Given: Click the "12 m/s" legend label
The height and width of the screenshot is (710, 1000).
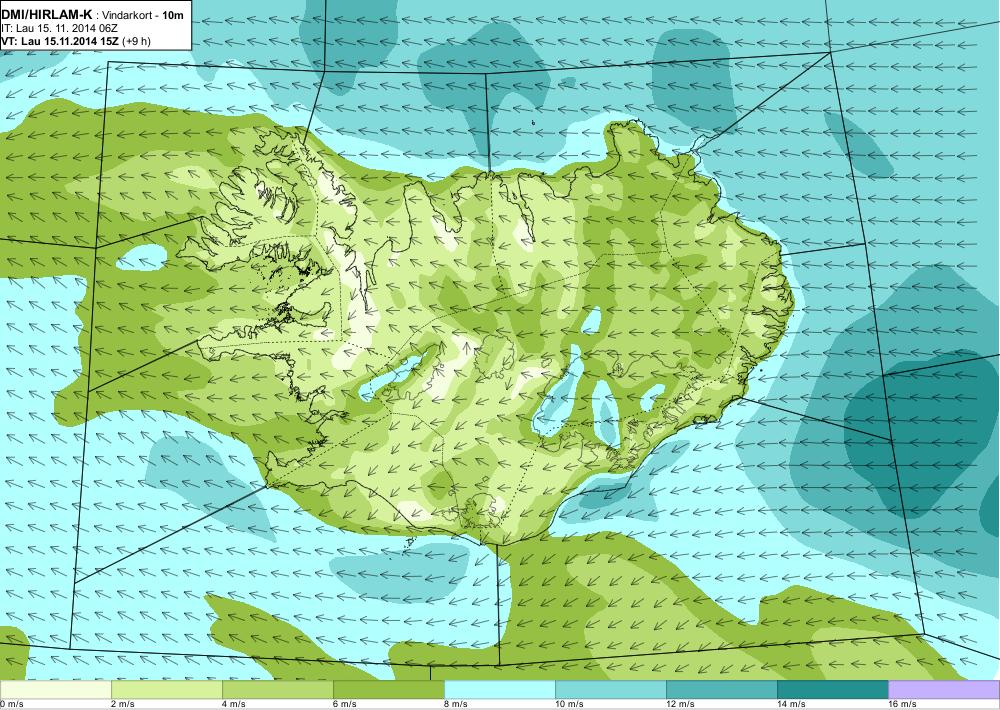Looking at the screenshot, I should pos(680,704).
